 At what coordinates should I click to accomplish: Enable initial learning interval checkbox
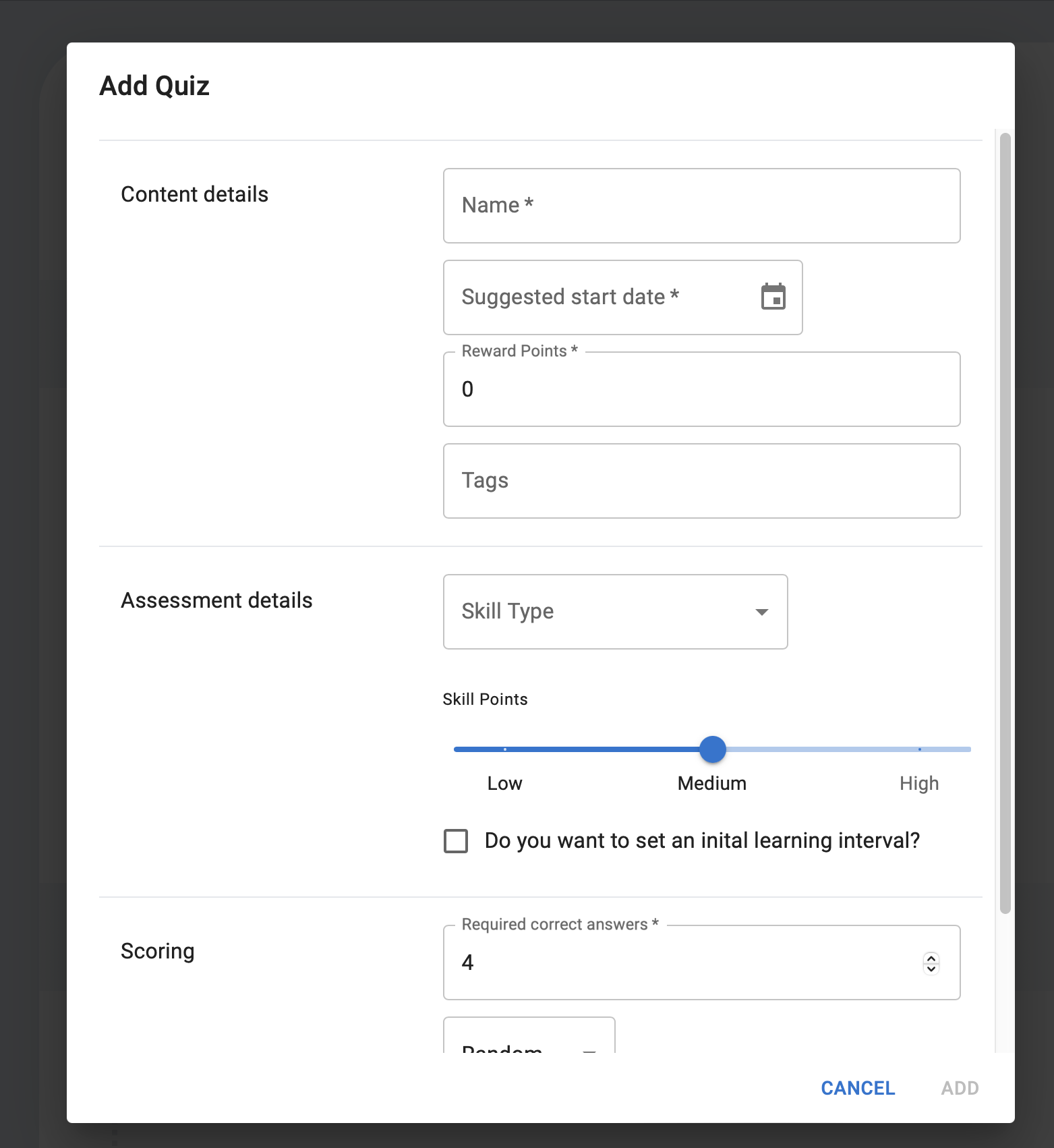(456, 841)
